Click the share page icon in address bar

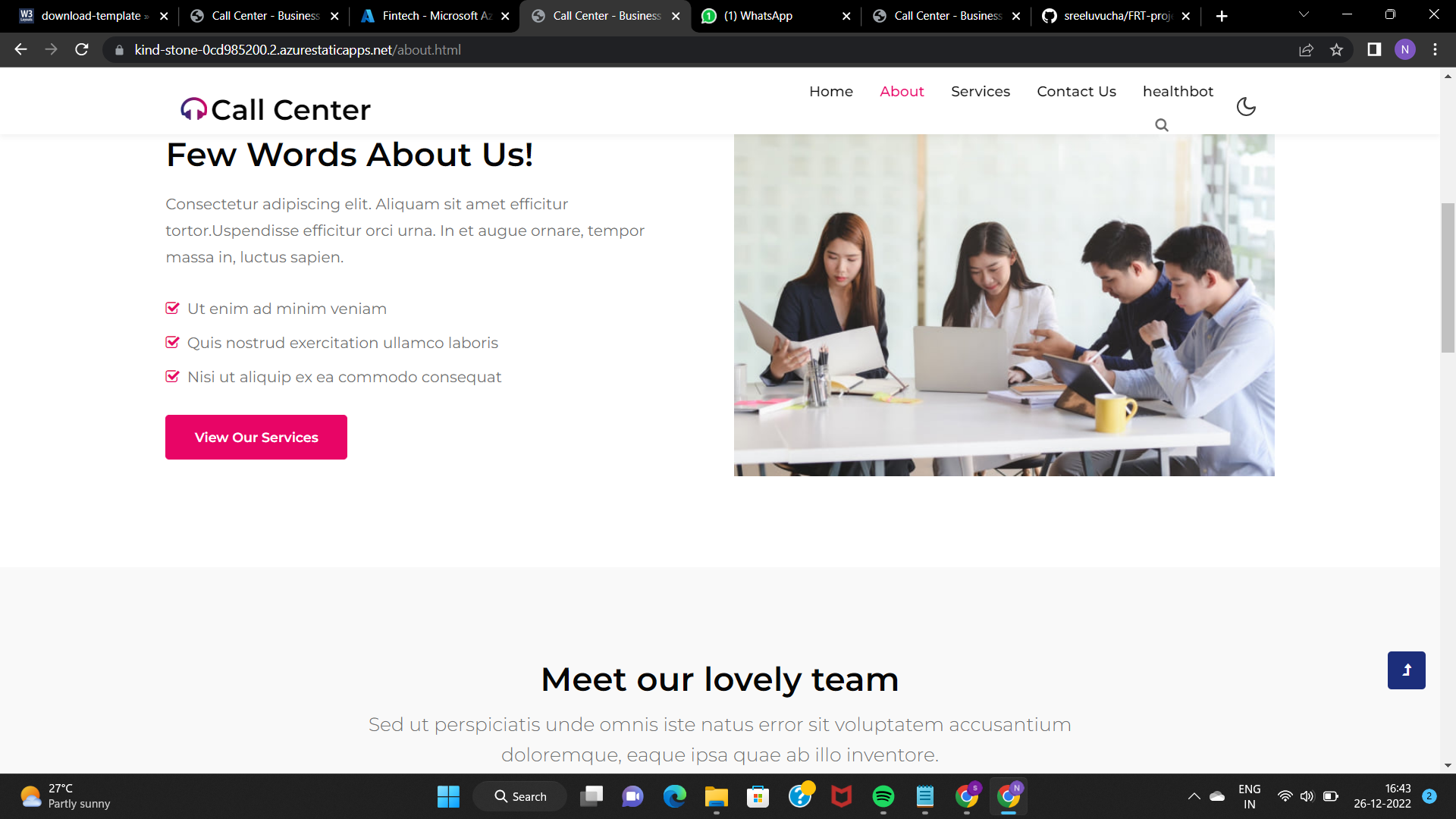pyautogui.click(x=1306, y=50)
